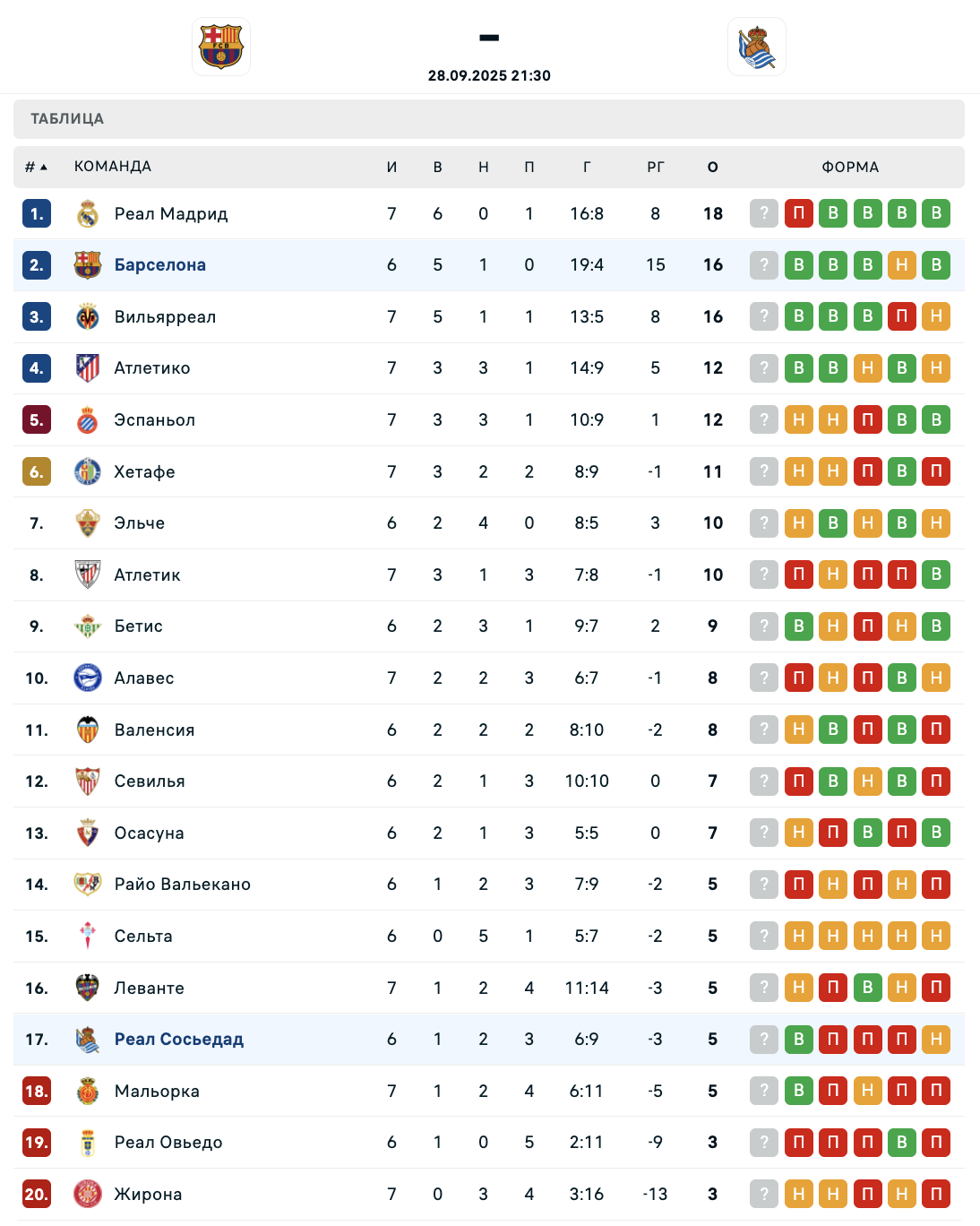Click the Real Madrid logo in table
This screenshot has width=980, height=1226.
[87, 213]
